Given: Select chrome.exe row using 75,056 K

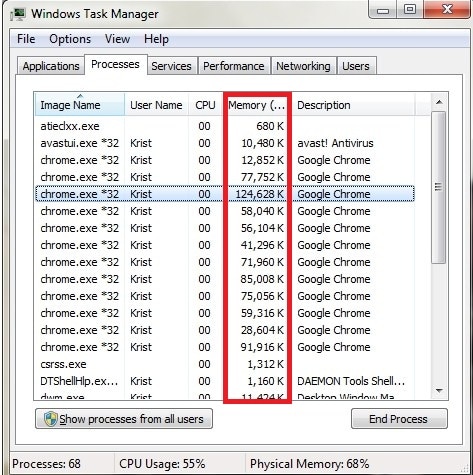Looking at the screenshot, I should [x=224, y=296].
